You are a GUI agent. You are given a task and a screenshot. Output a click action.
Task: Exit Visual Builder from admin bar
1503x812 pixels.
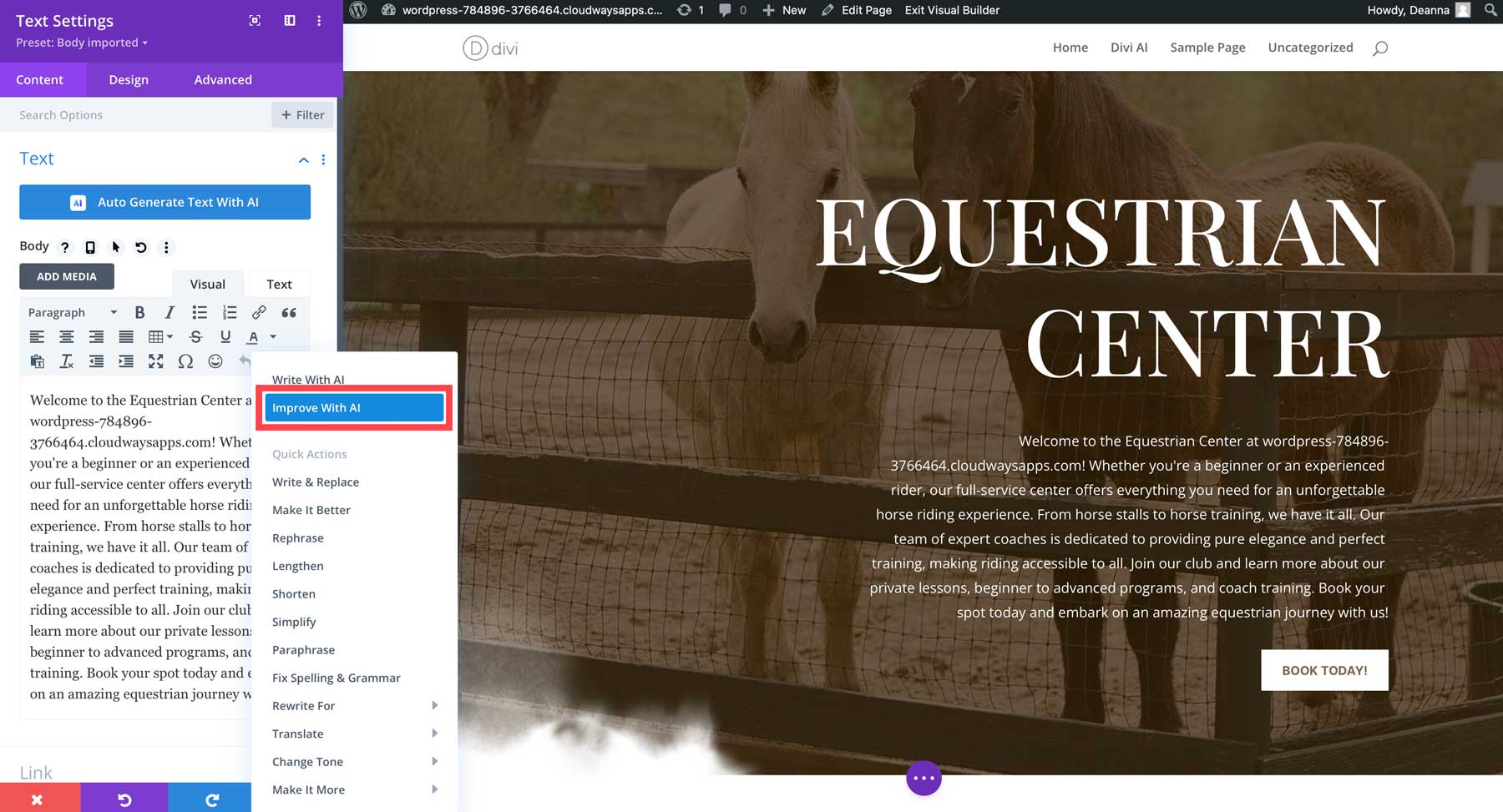(x=952, y=10)
